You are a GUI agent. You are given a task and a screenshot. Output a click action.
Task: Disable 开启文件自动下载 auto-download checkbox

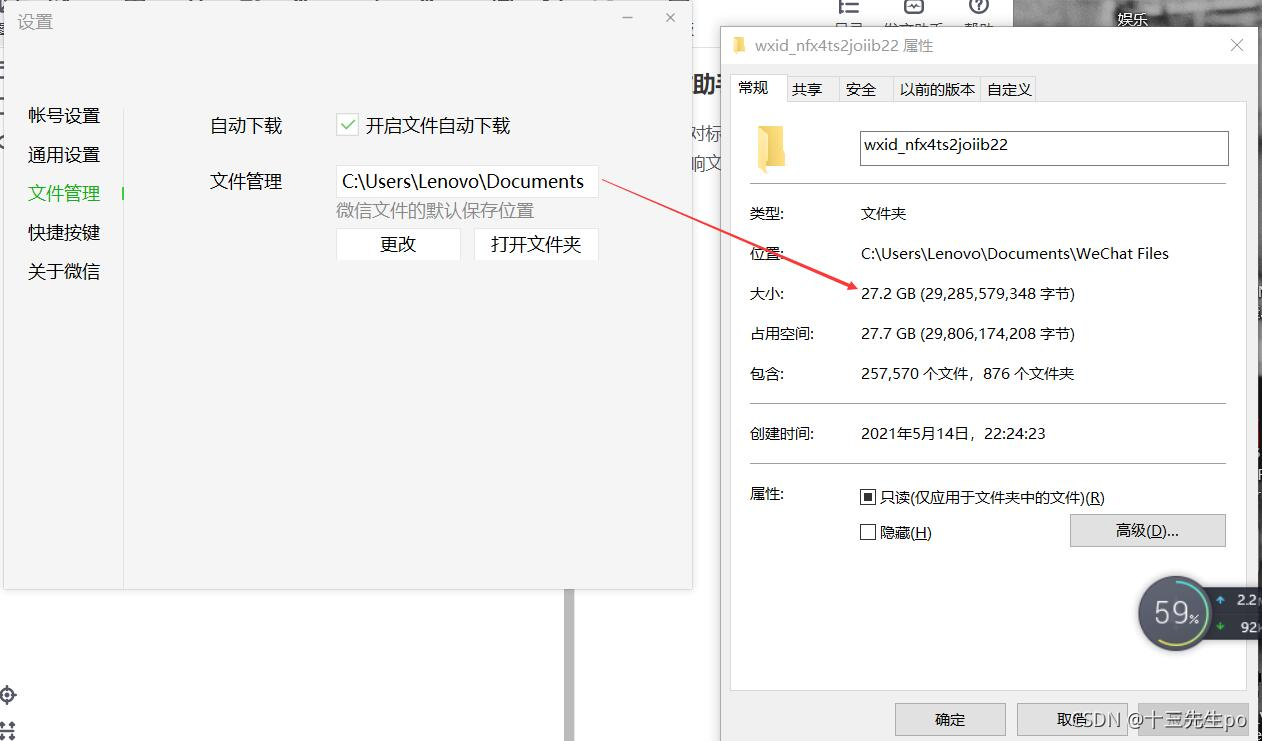[347, 124]
